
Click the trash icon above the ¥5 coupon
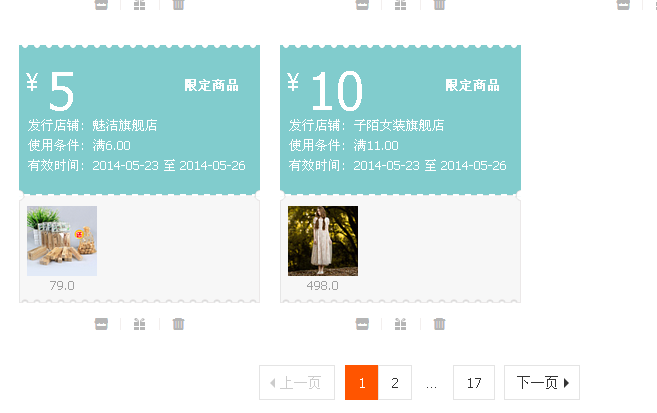(178, 5)
